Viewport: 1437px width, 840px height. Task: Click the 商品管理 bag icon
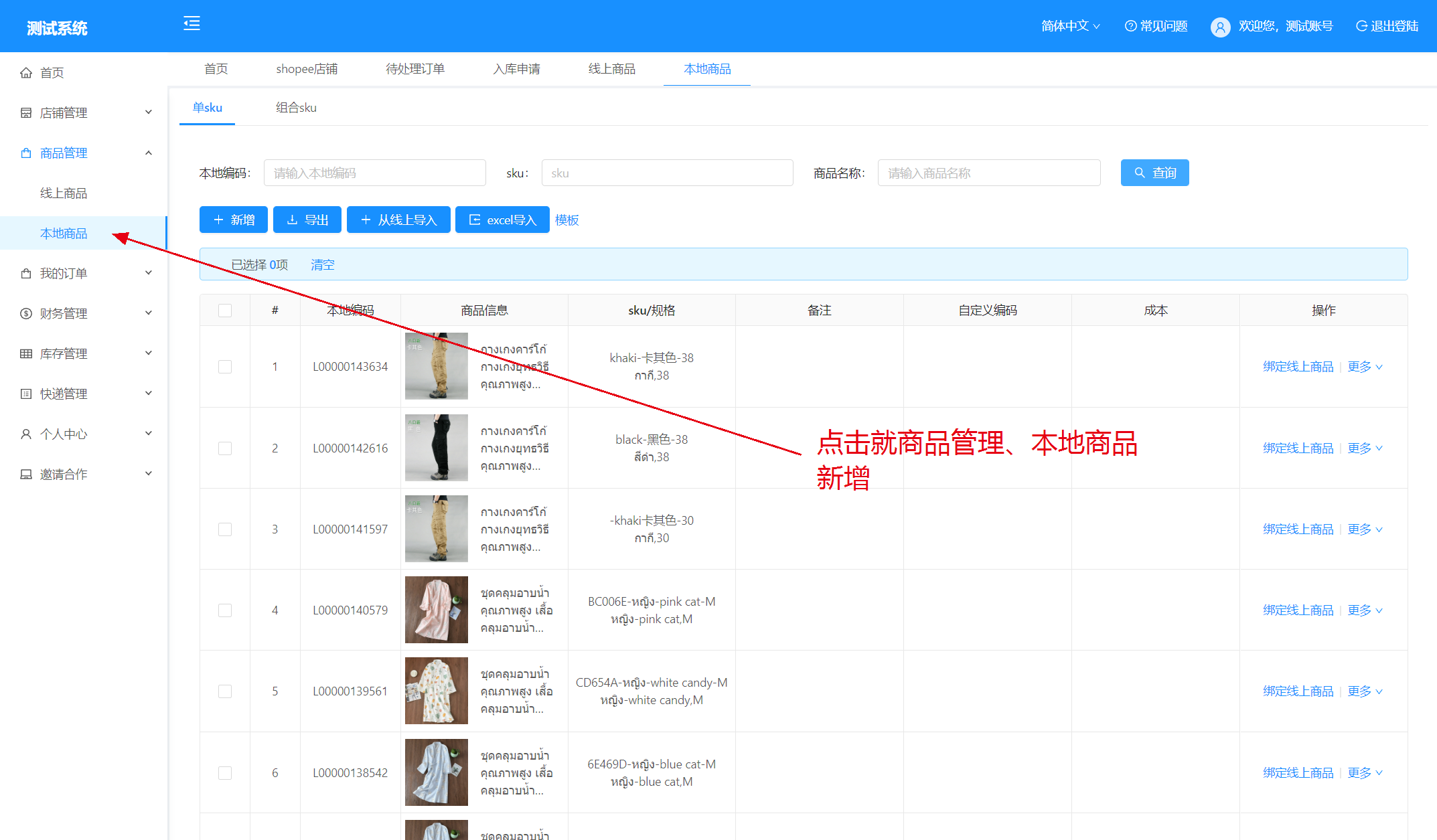(x=26, y=153)
